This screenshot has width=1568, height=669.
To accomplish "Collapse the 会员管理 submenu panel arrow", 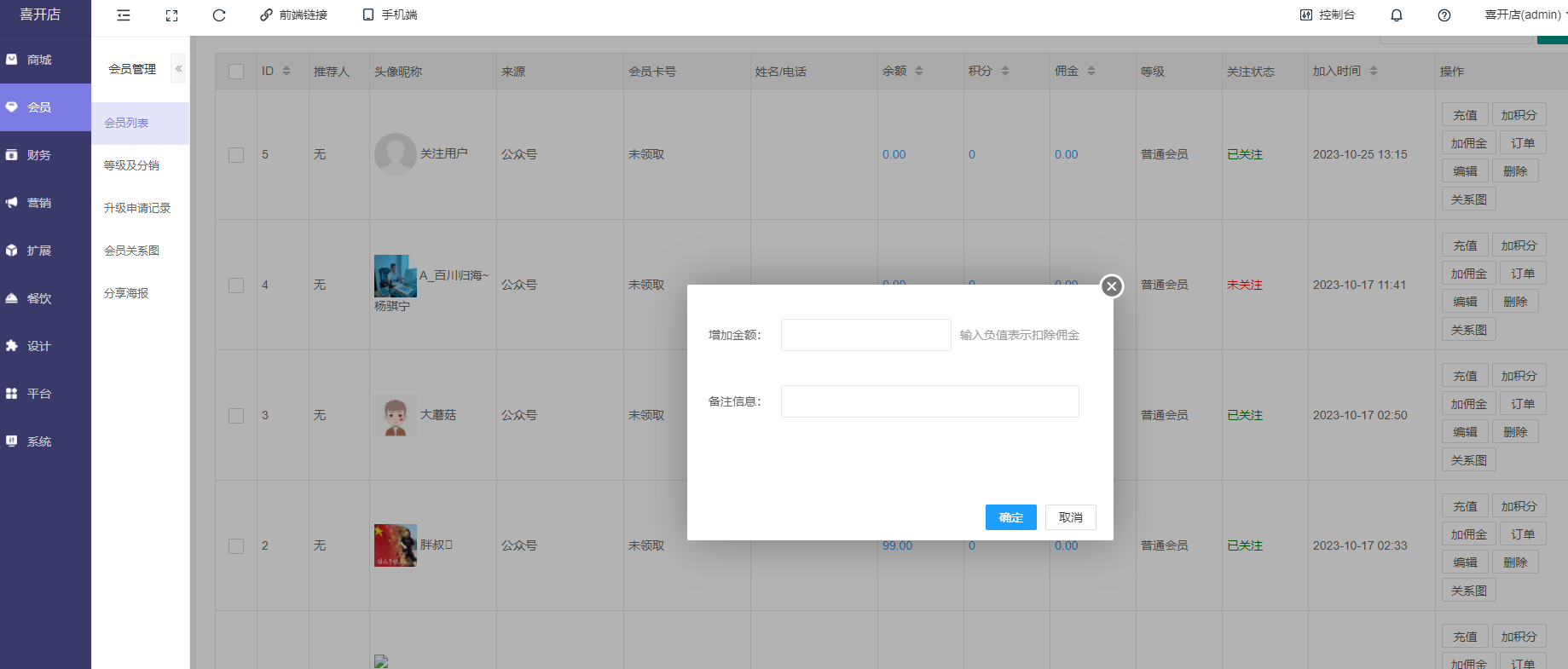I will pos(178,69).
